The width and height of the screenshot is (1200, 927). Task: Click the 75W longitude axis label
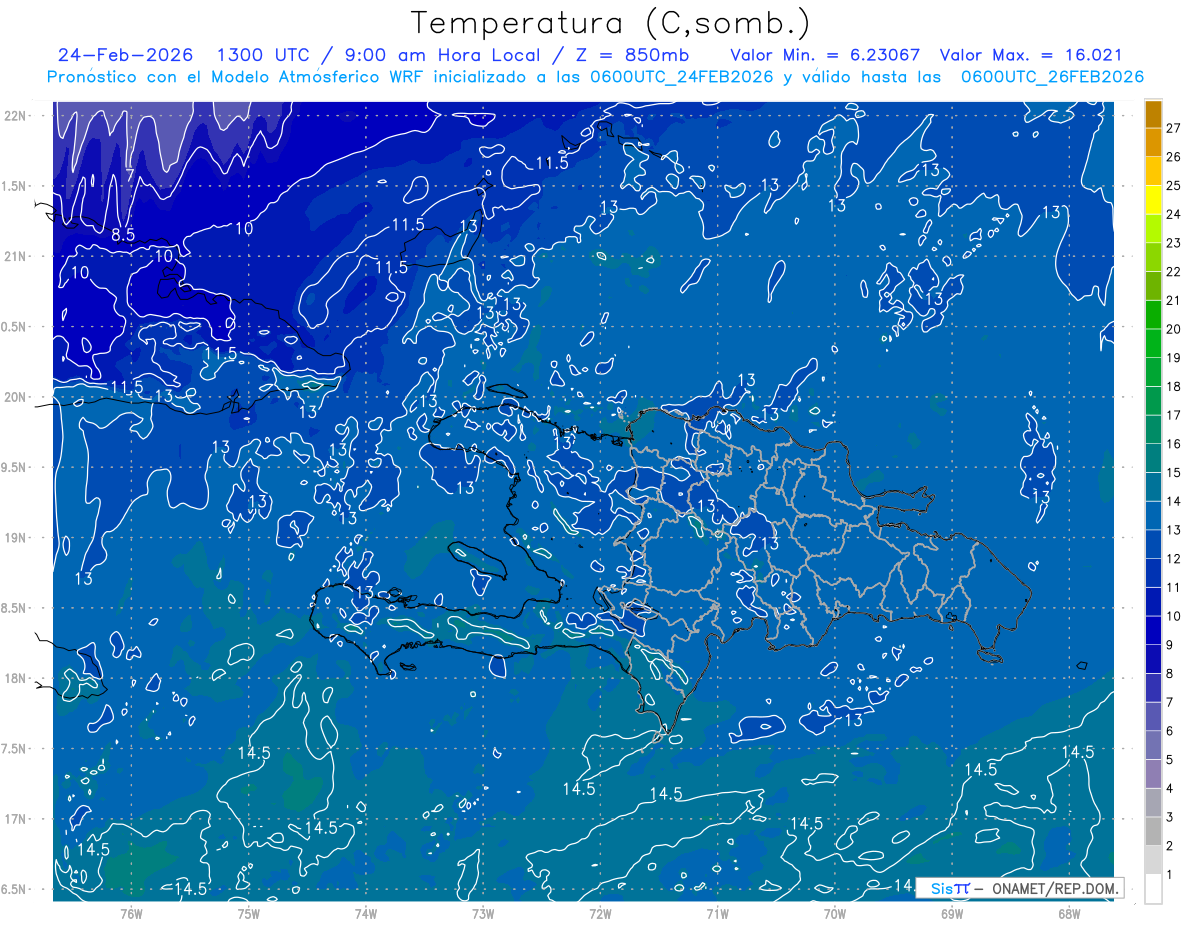(x=248, y=914)
